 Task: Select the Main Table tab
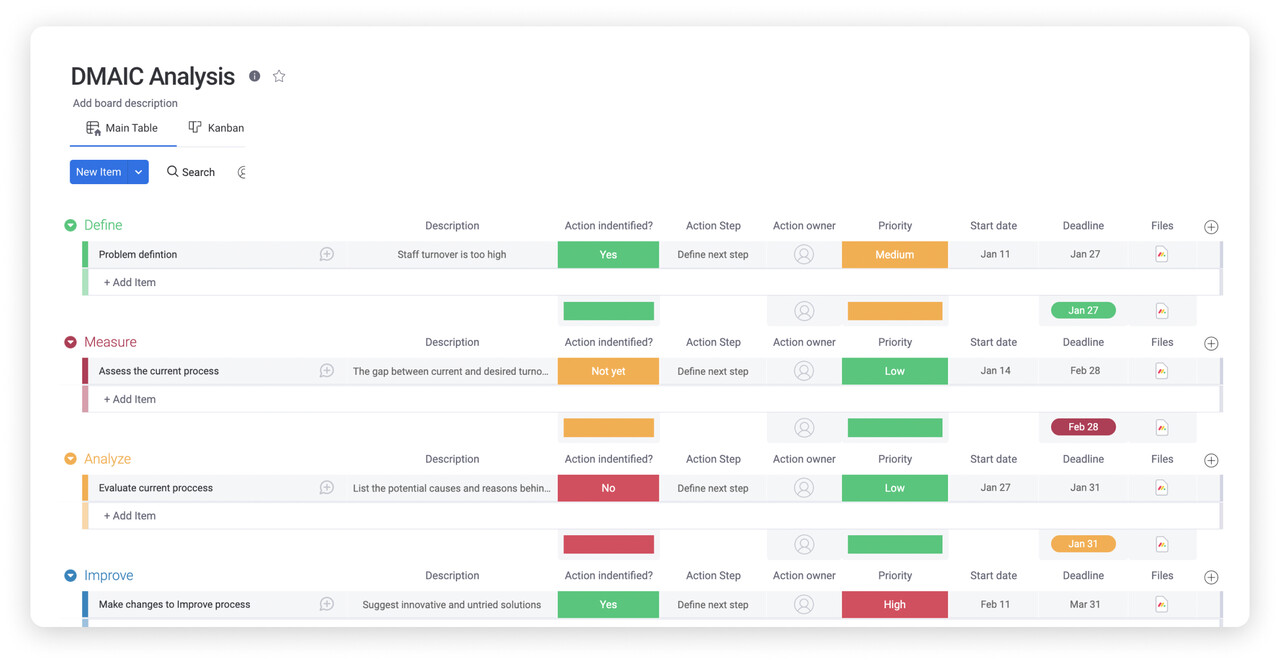[x=122, y=128]
